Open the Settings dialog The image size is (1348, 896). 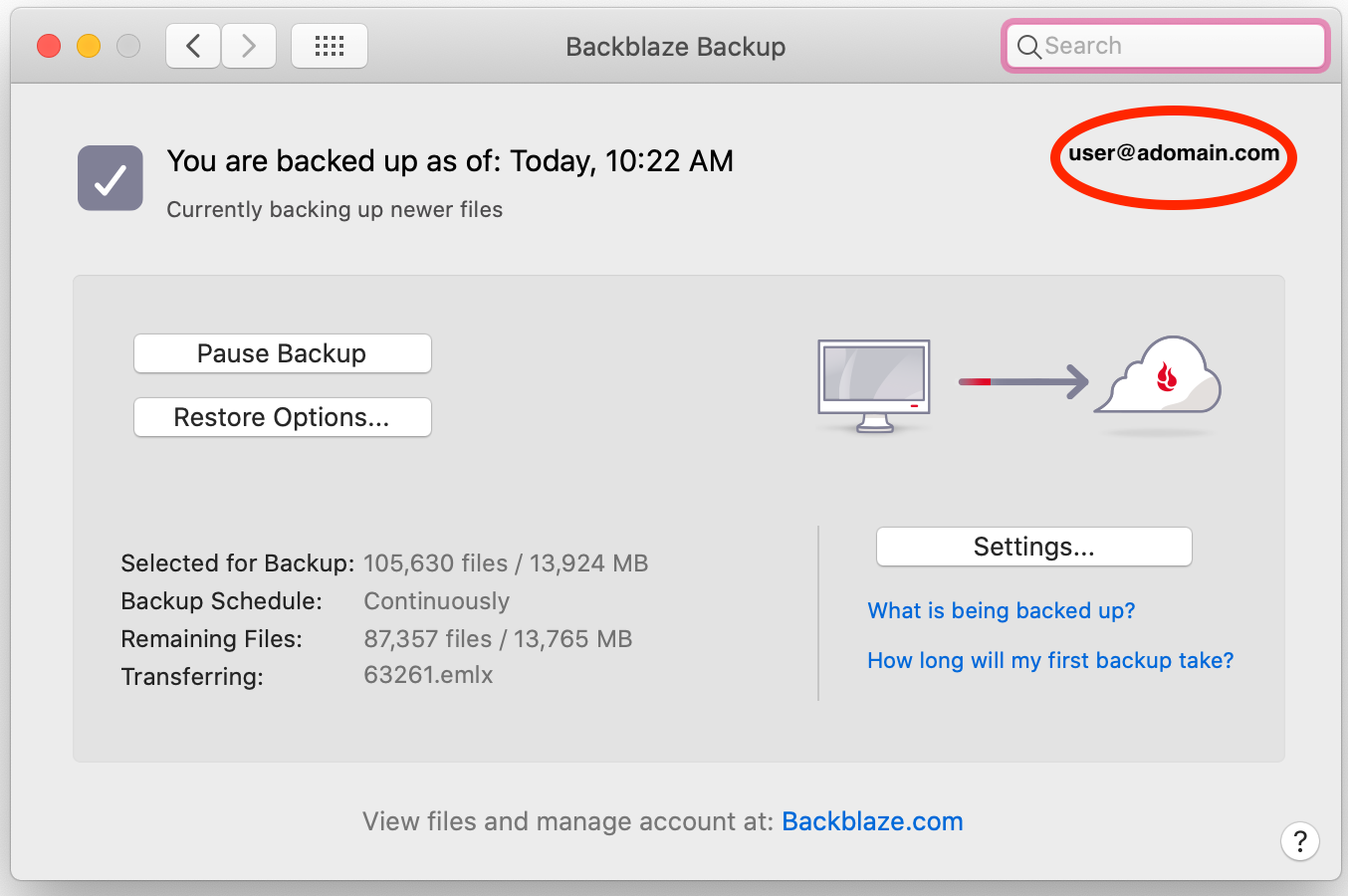coord(1033,547)
